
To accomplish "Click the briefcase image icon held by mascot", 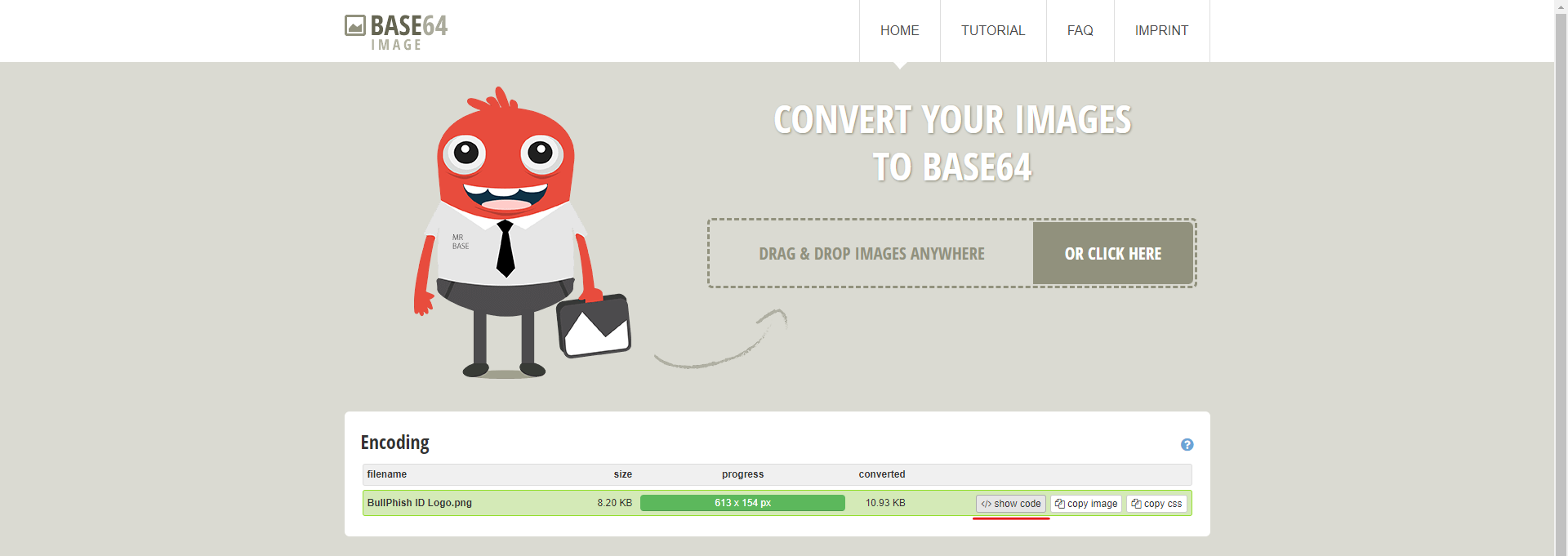I will 594,327.
